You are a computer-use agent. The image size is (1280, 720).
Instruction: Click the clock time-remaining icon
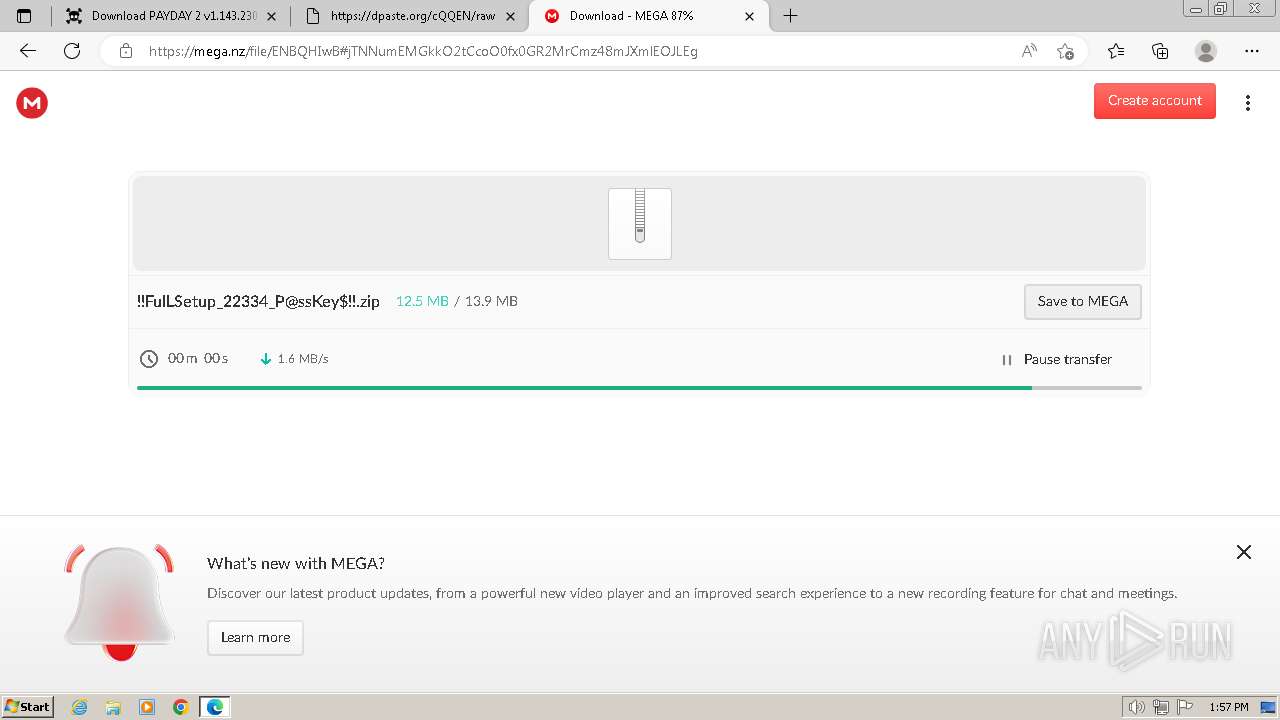pyautogui.click(x=149, y=359)
